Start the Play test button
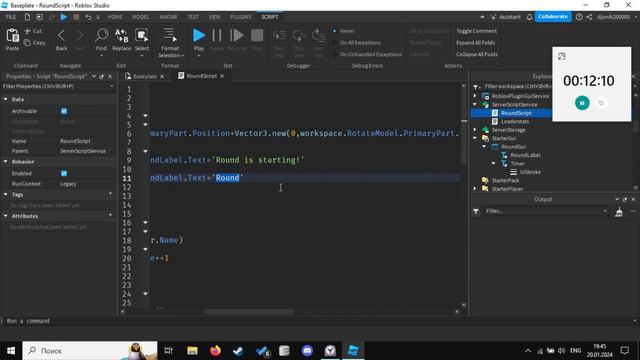The image size is (640, 360). (199, 36)
